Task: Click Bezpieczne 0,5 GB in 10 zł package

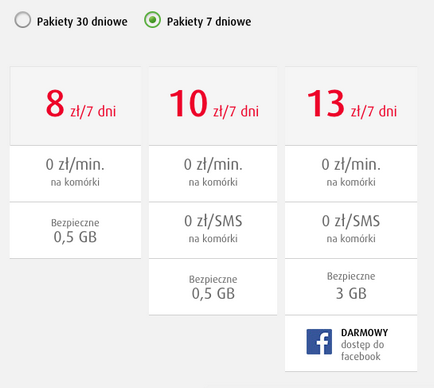Action: 213,287
